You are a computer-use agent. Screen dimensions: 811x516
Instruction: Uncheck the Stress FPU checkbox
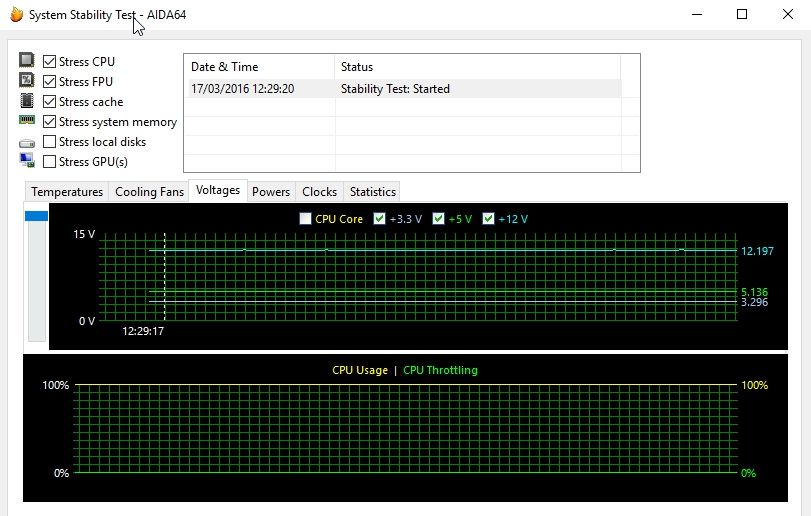pos(49,82)
